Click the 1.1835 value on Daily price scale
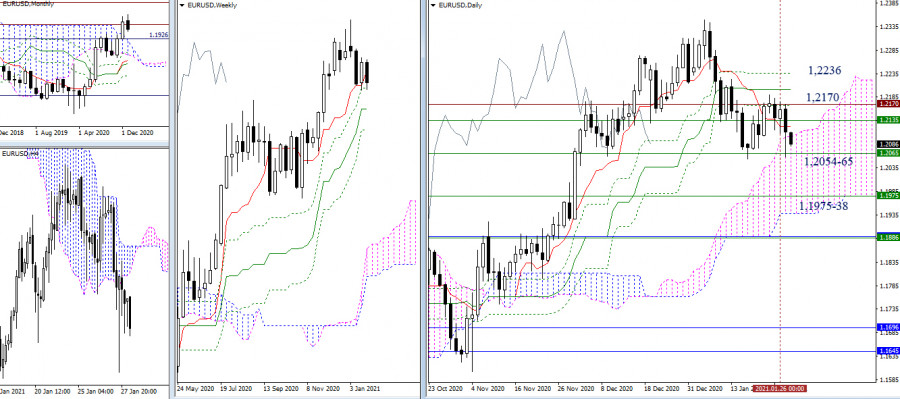Screen dimensions: 900x399 coord(889,262)
